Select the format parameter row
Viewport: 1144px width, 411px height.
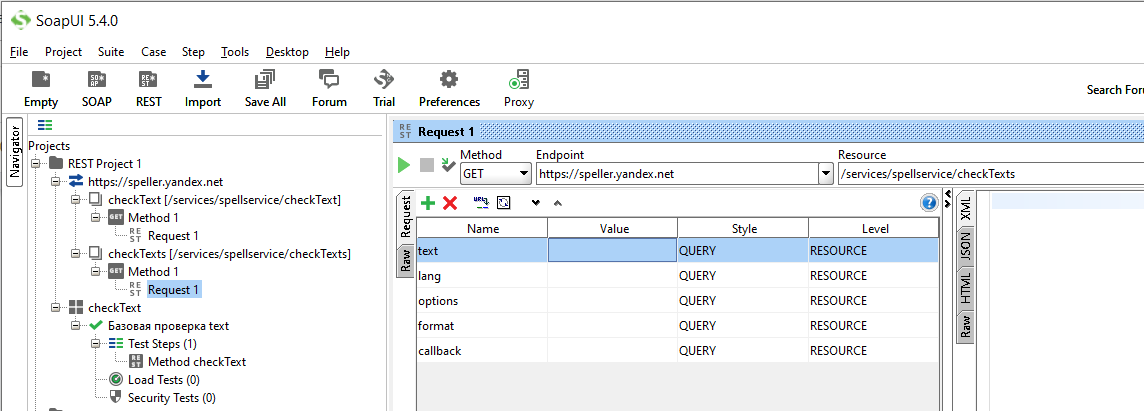point(677,326)
